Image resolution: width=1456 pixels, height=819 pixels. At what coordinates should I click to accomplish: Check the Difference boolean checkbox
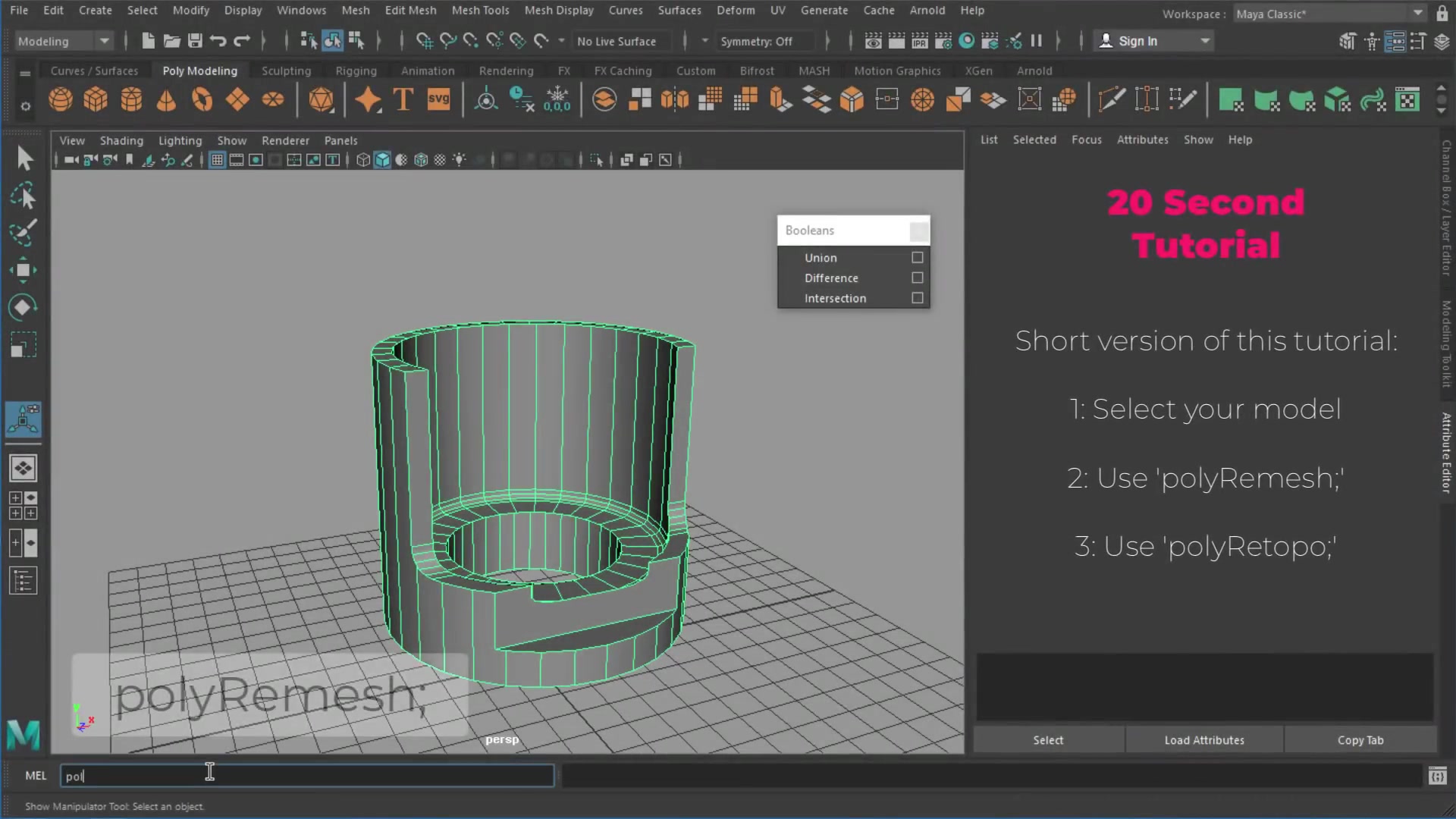[917, 278]
